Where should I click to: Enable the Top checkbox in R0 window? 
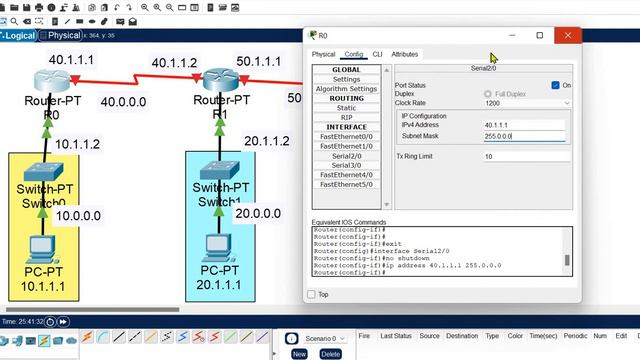point(311,294)
